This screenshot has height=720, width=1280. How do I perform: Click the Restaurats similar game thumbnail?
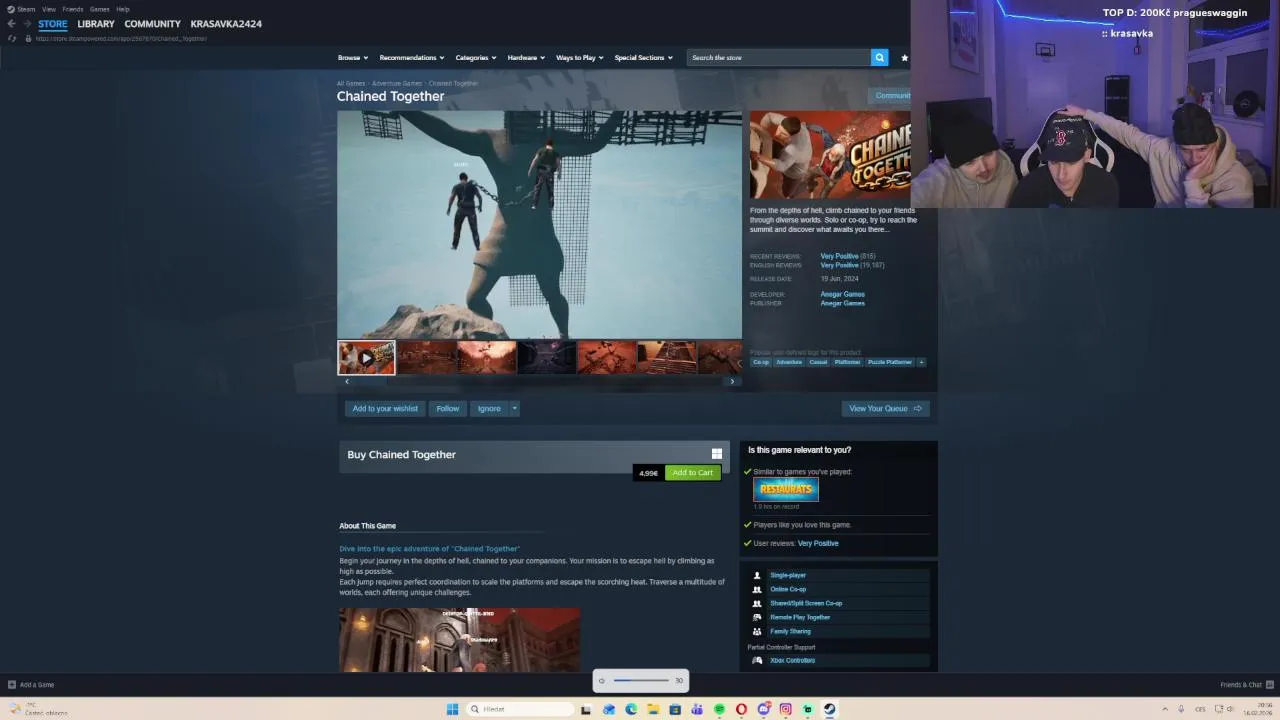(786, 489)
